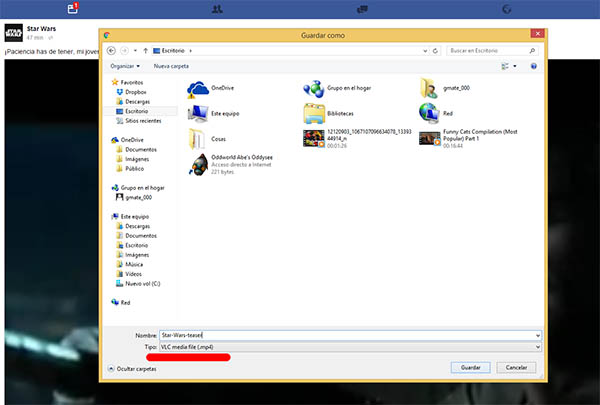
Task: Go up one folder level
Action: 145,51
